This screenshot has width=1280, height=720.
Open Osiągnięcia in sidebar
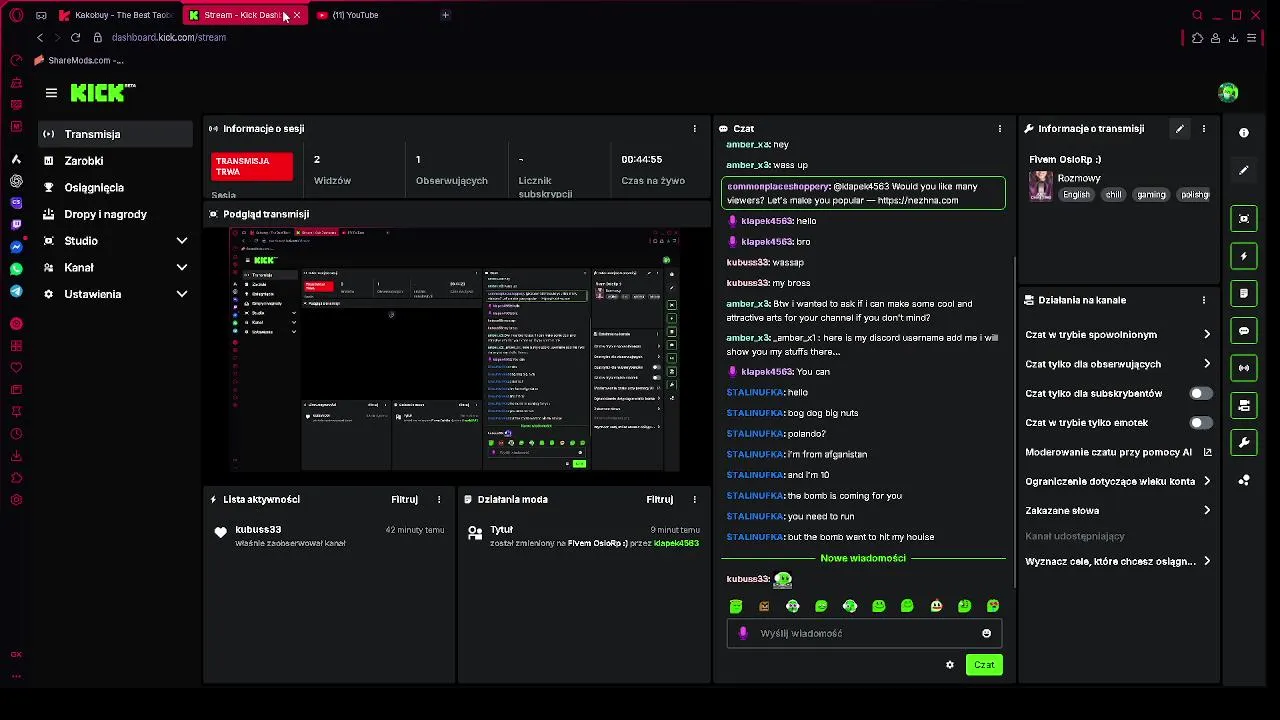115,188
